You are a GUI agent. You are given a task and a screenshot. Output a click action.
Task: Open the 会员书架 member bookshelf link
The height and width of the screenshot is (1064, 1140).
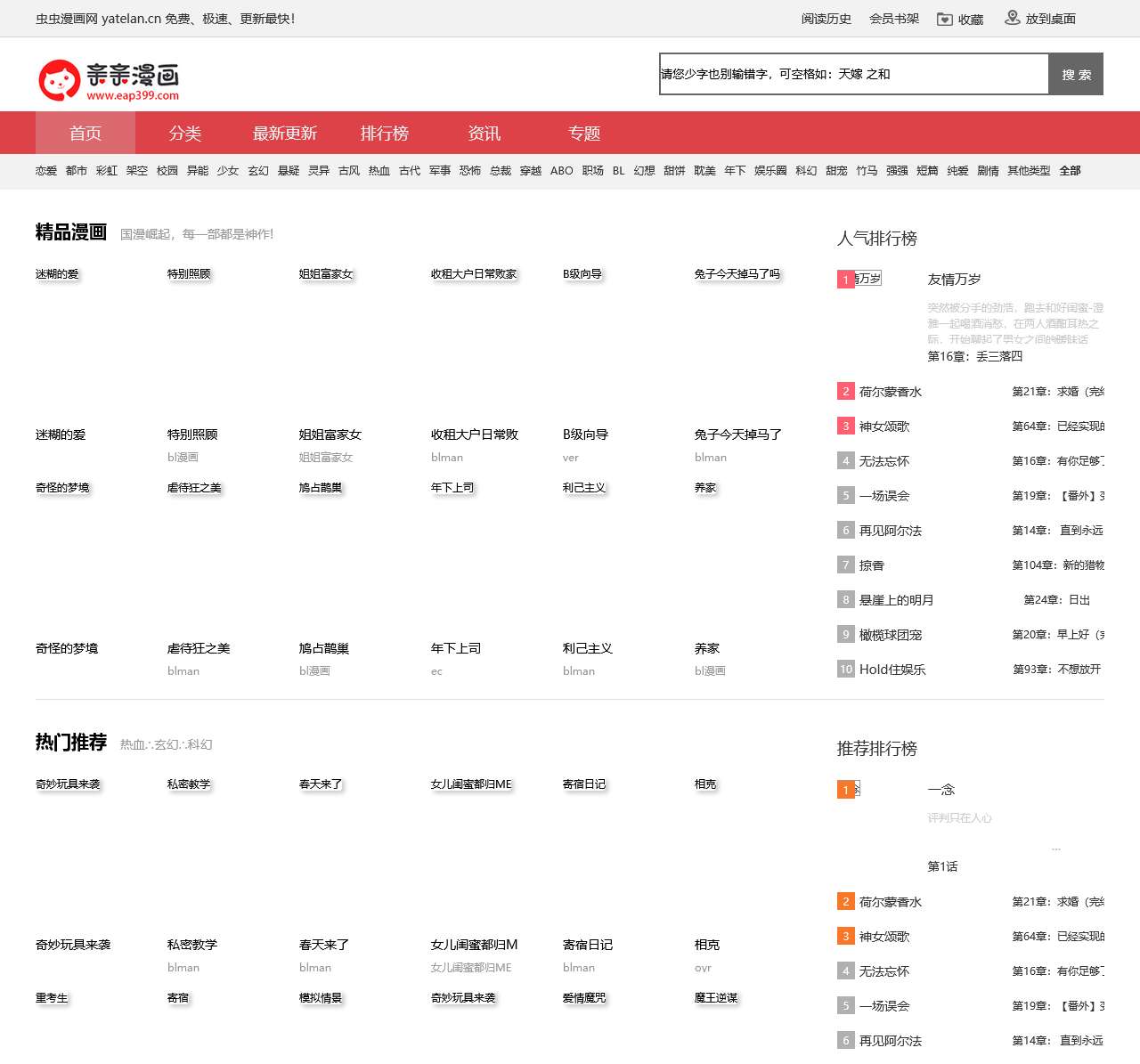[x=894, y=19]
